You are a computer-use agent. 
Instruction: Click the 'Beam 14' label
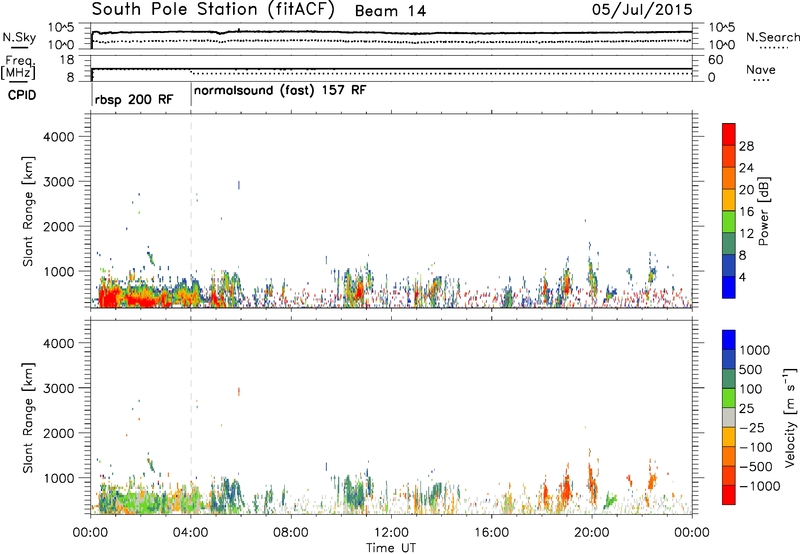pos(390,11)
